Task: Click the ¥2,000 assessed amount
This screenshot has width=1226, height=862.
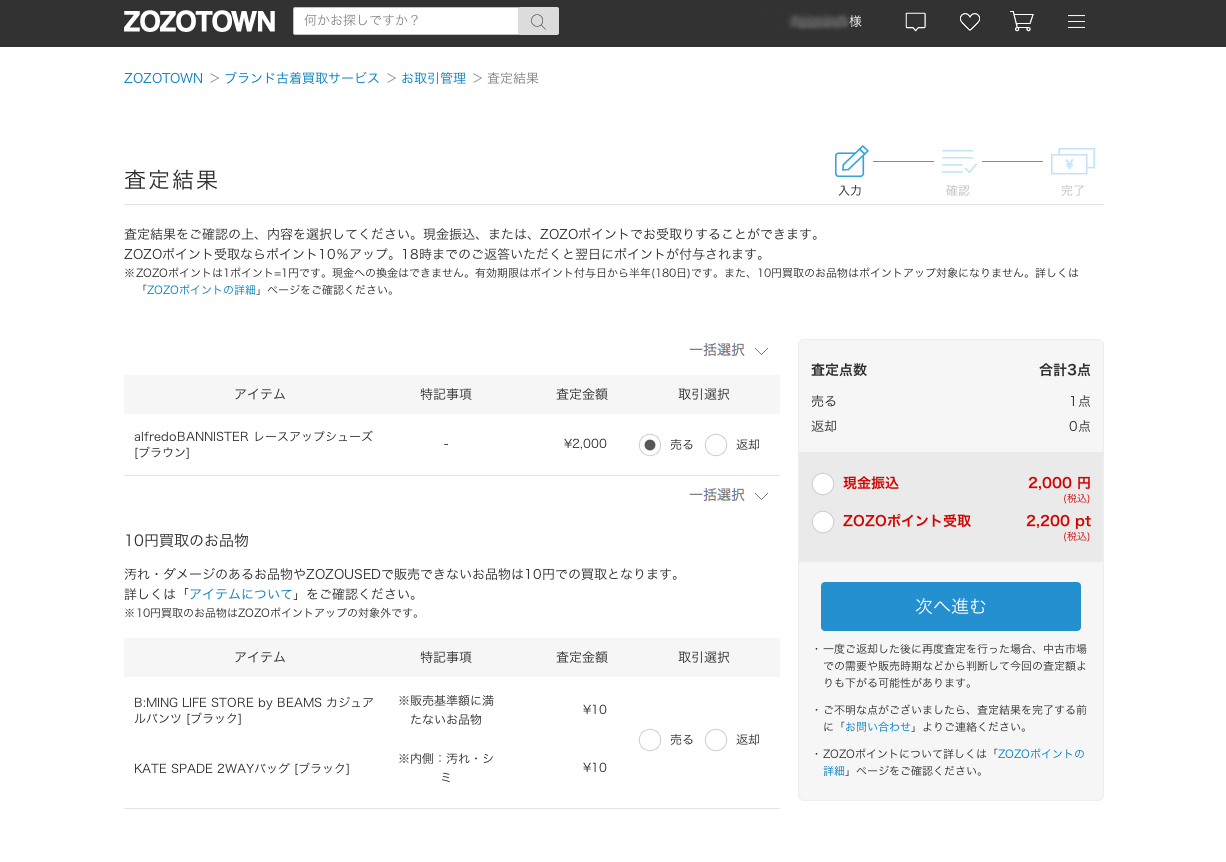Action: coord(585,444)
